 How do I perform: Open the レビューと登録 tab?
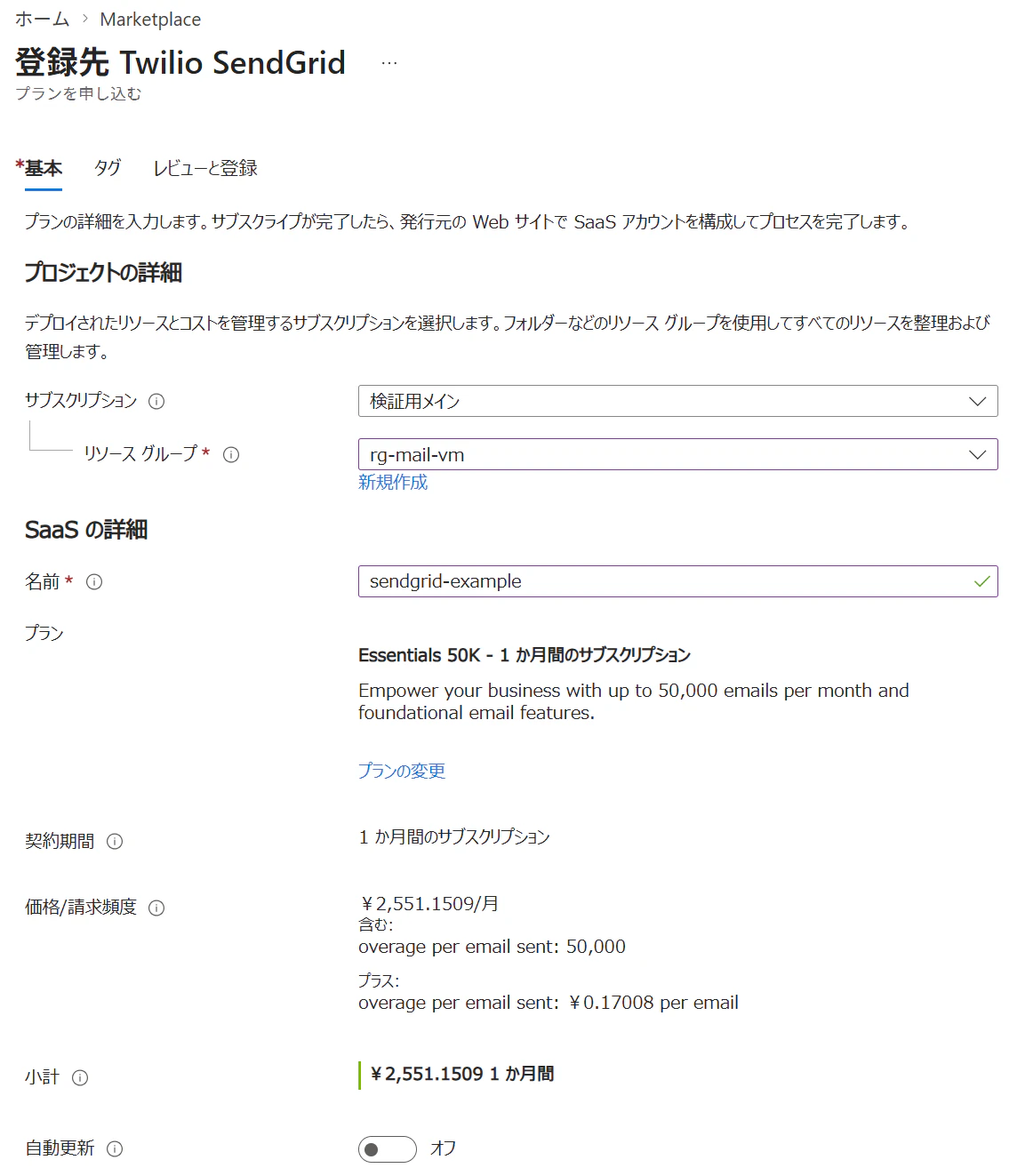tap(205, 169)
